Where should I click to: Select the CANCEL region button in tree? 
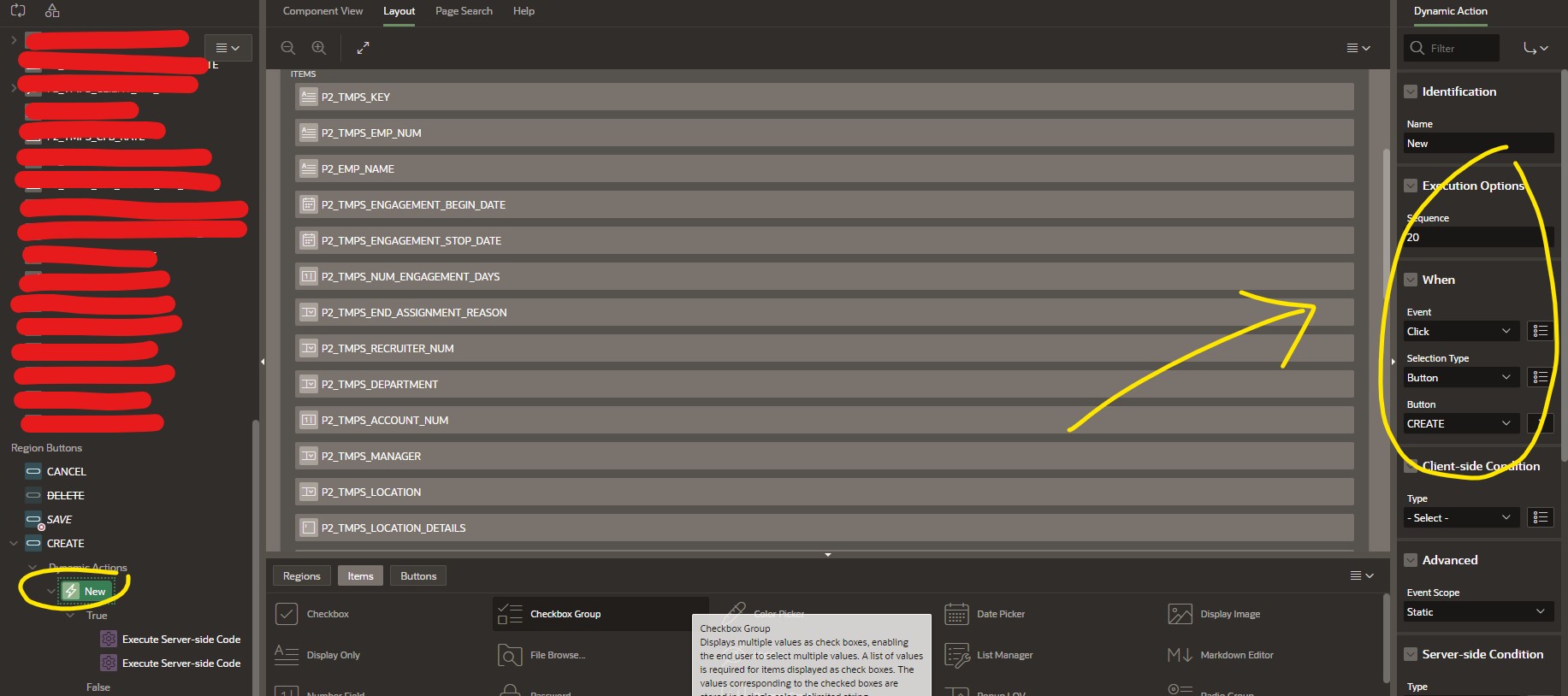[66, 471]
